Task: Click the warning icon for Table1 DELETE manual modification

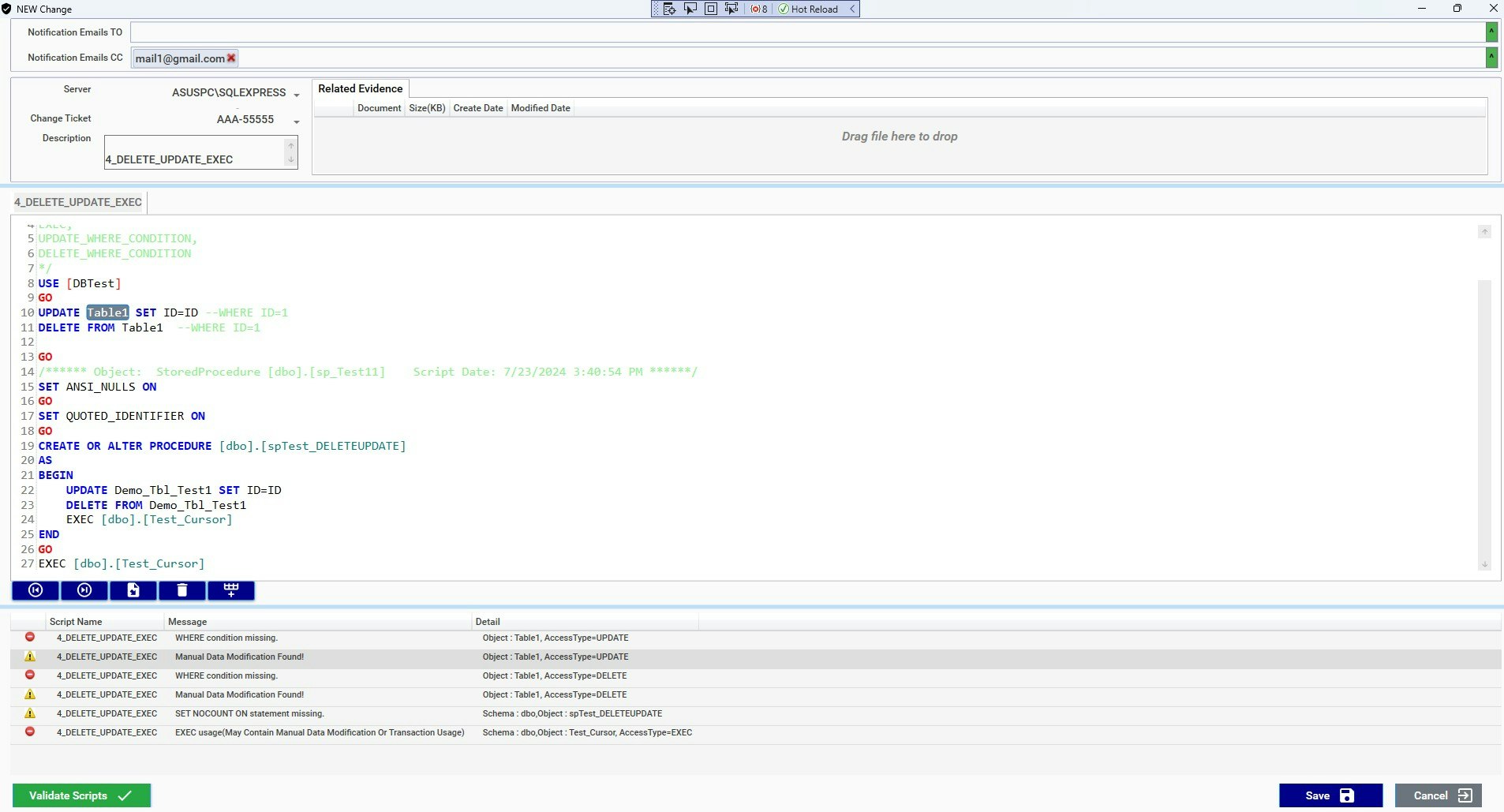Action: (x=30, y=694)
